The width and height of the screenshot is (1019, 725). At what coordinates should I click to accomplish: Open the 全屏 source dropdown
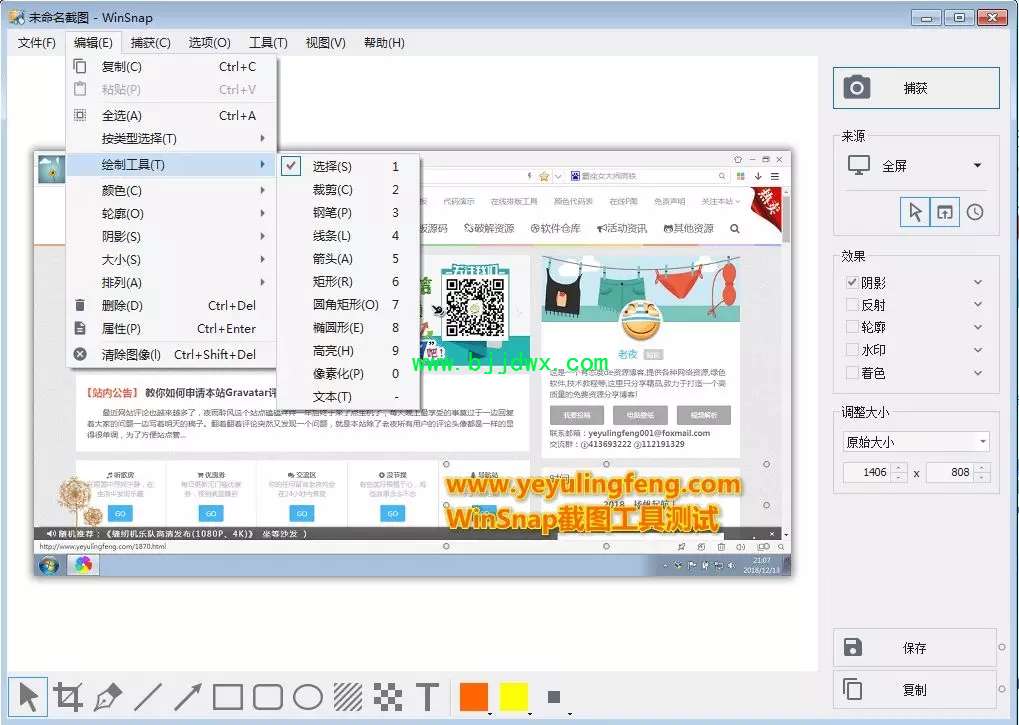918,166
